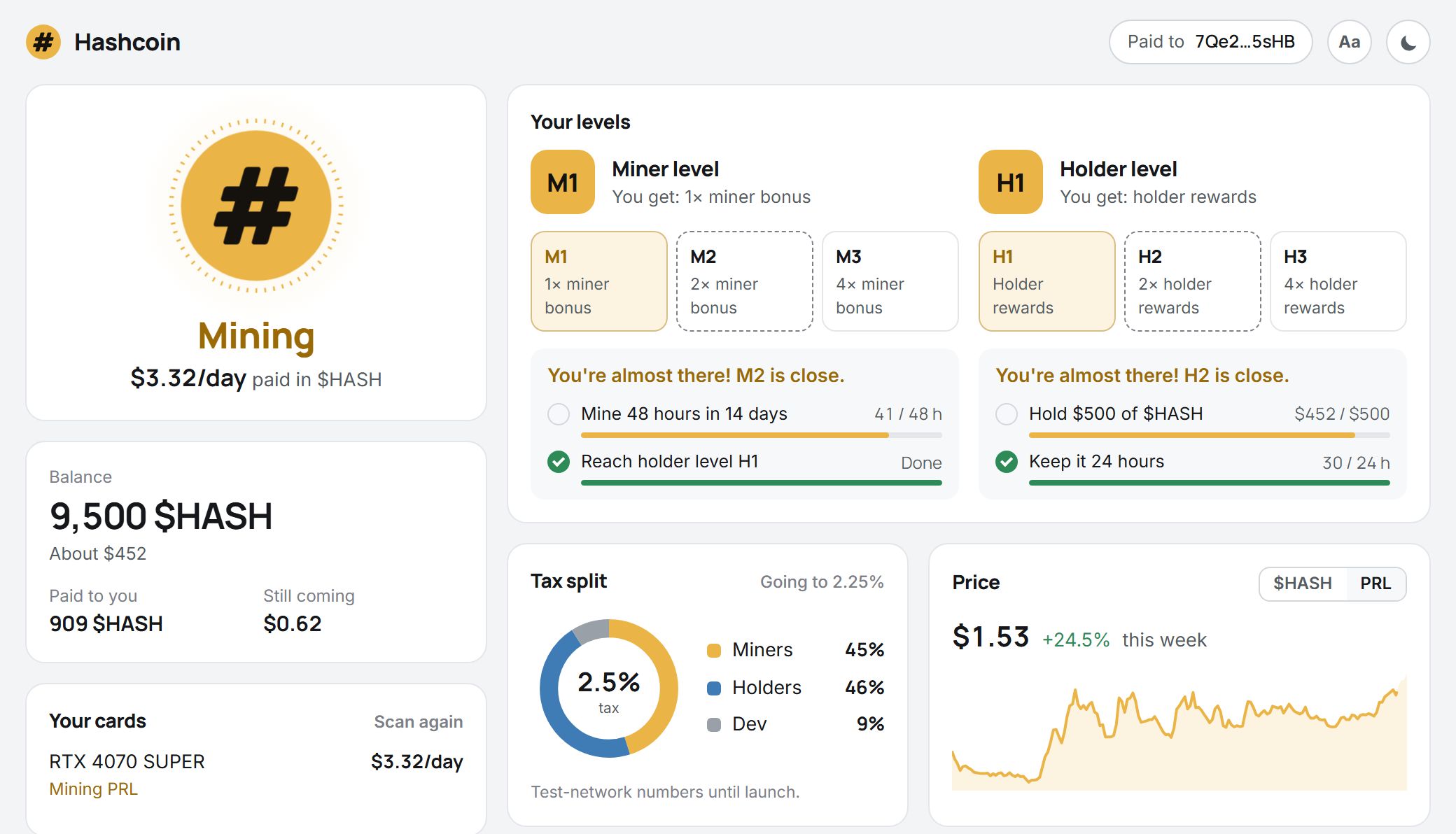Click the Hashcoin title text
The image size is (1456, 834).
point(127,42)
